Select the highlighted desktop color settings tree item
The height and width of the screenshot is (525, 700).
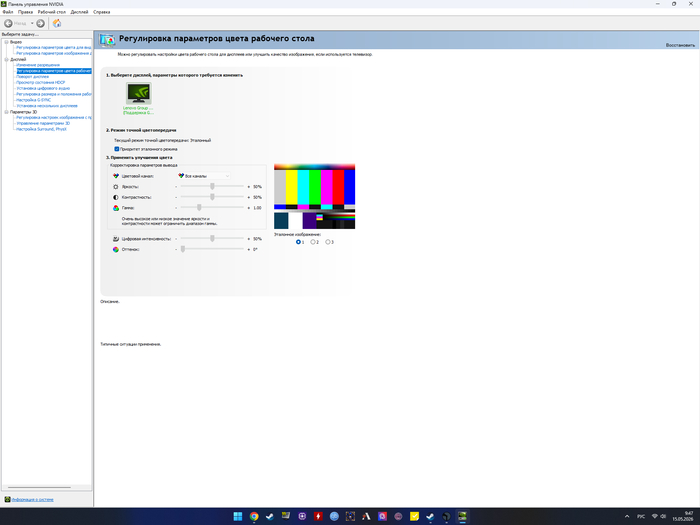click(x=54, y=71)
